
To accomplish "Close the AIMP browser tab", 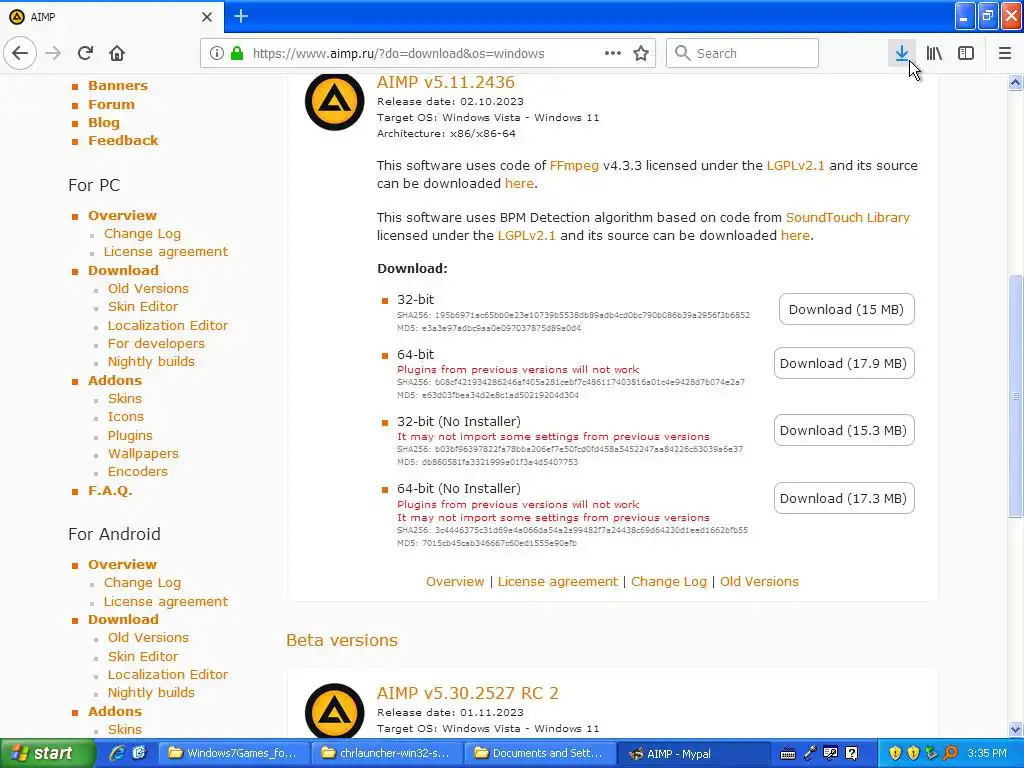I will (x=206, y=17).
